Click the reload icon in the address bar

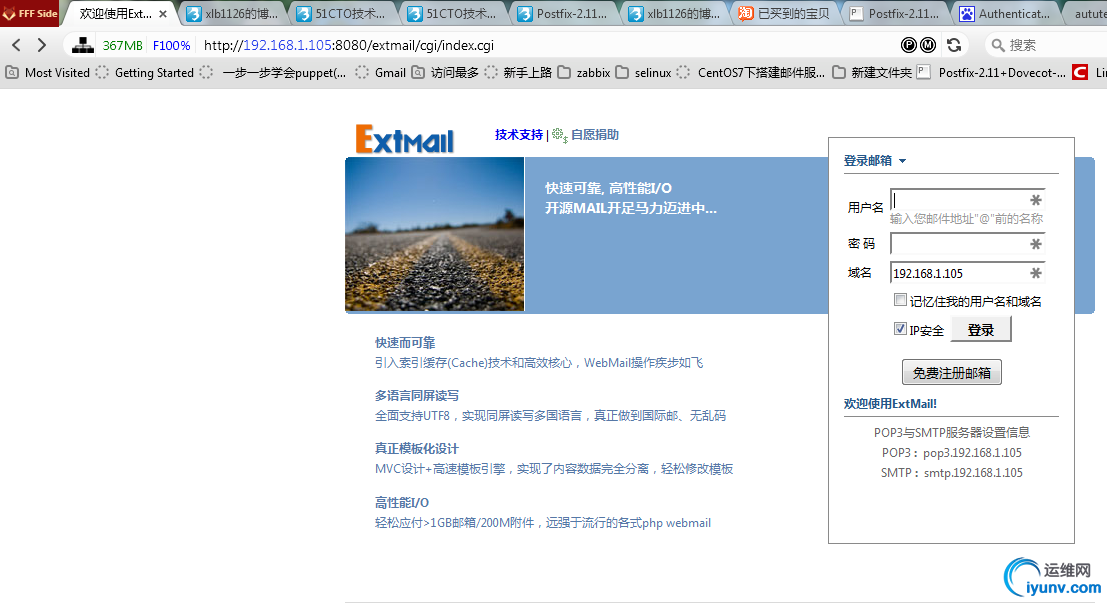pyautogui.click(x=954, y=45)
